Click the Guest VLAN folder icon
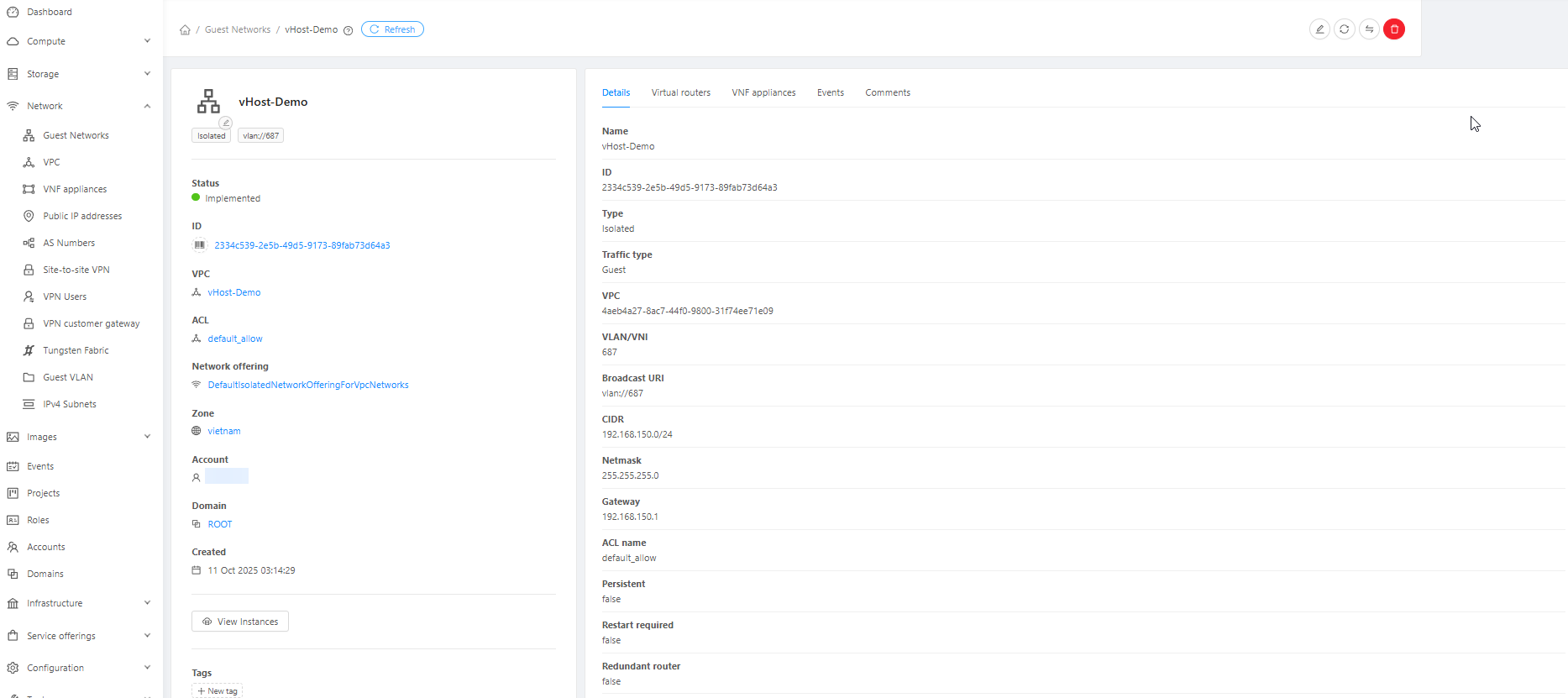The height and width of the screenshot is (698, 1568). click(x=29, y=377)
